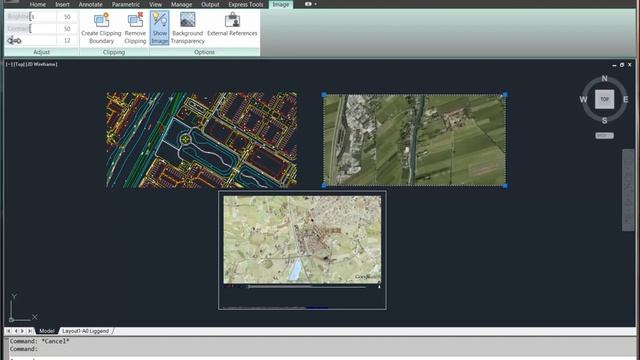Click the Fade icon in Adjust panel

pos(14,40)
